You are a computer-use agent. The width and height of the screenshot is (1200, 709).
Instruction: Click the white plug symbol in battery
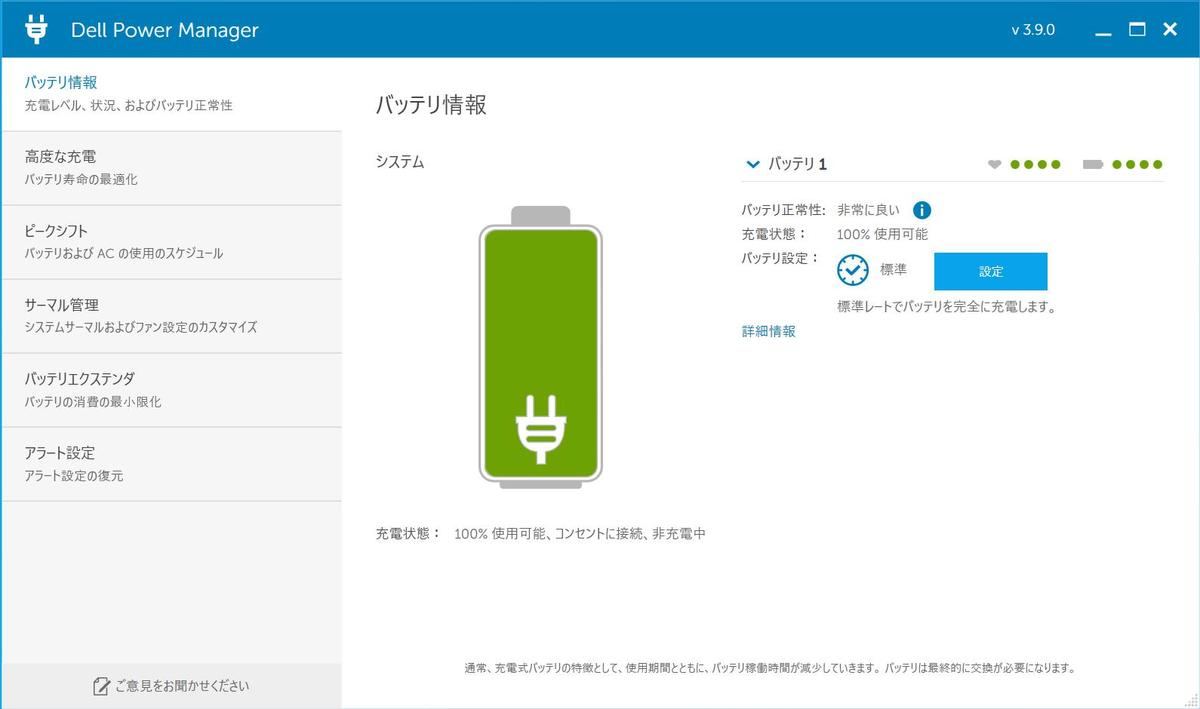click(540, 428)
